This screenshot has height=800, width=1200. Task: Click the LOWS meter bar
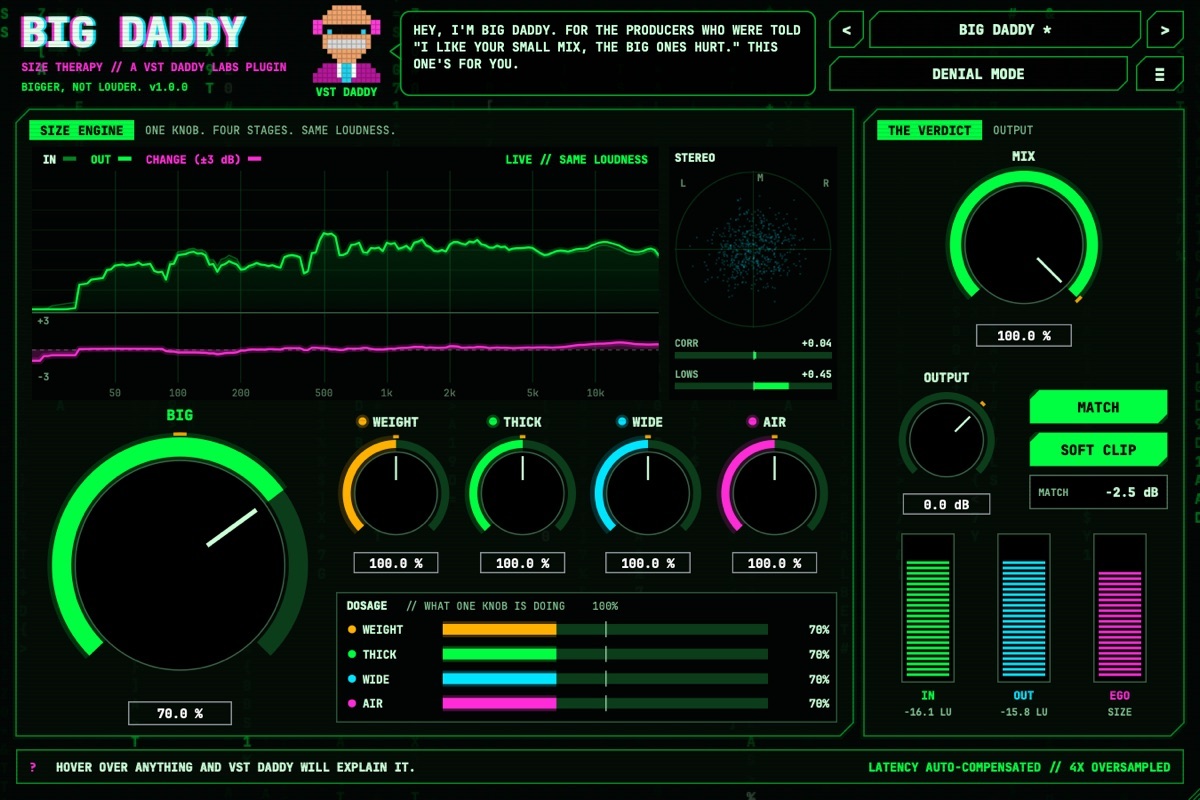[753, 385]
